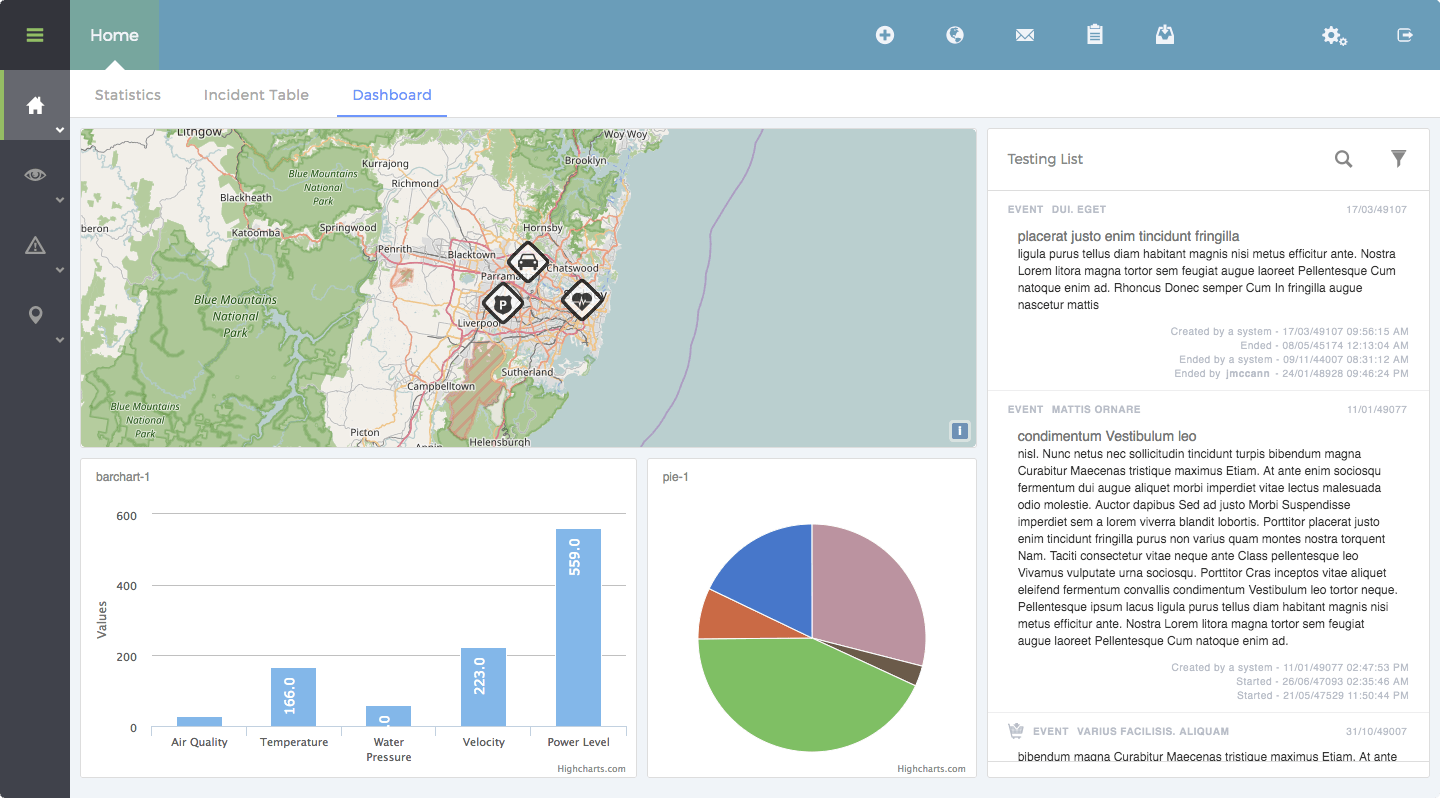Viewport: 1440px width, 798px height.
Task: Click the clipboard icon in the header
Action: pos(1095,35)
